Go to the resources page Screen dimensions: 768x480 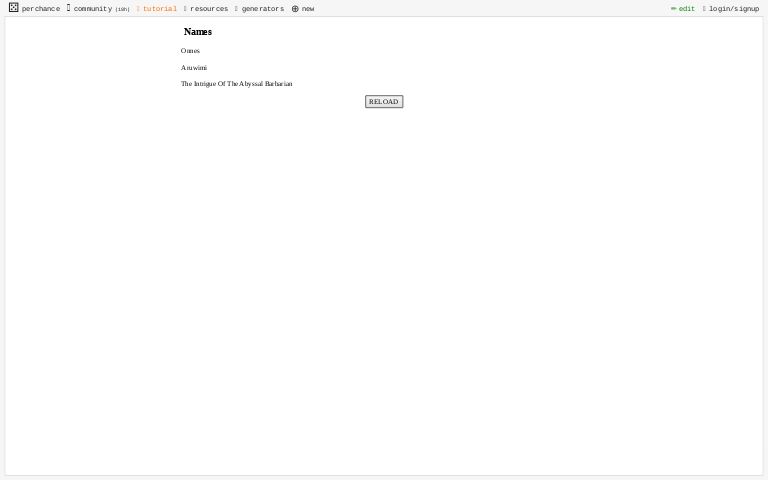click(209, 9)
